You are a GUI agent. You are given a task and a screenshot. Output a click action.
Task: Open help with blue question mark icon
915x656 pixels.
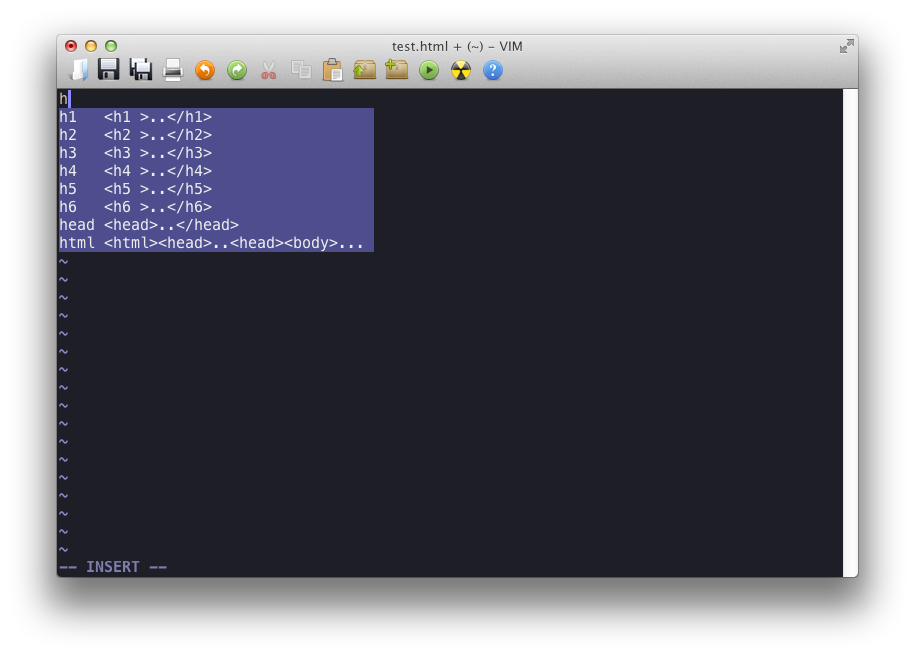click(x=492, y=70)
